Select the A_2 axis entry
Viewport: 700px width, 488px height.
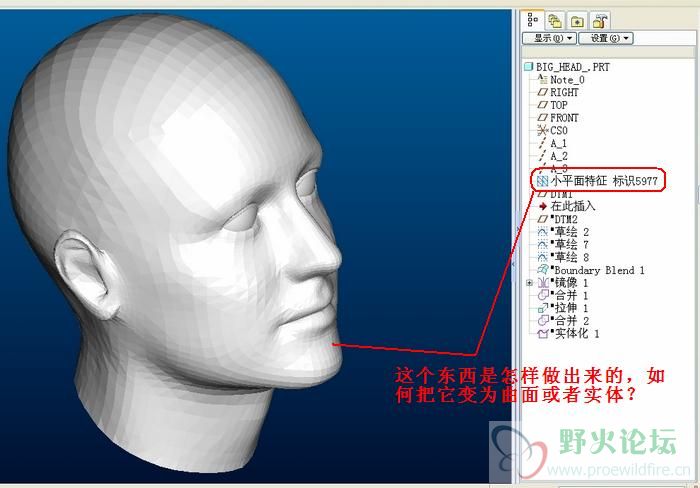(553, 156)
